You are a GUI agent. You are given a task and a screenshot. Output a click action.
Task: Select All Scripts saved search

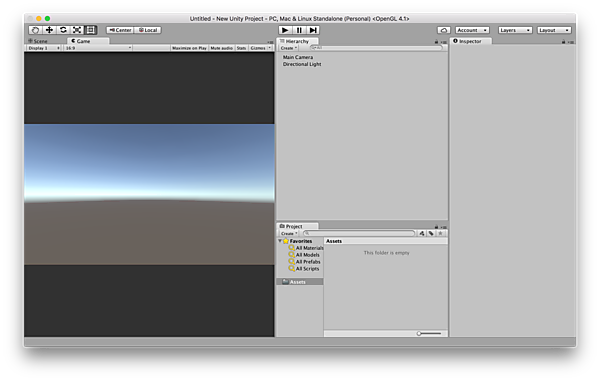304,269
